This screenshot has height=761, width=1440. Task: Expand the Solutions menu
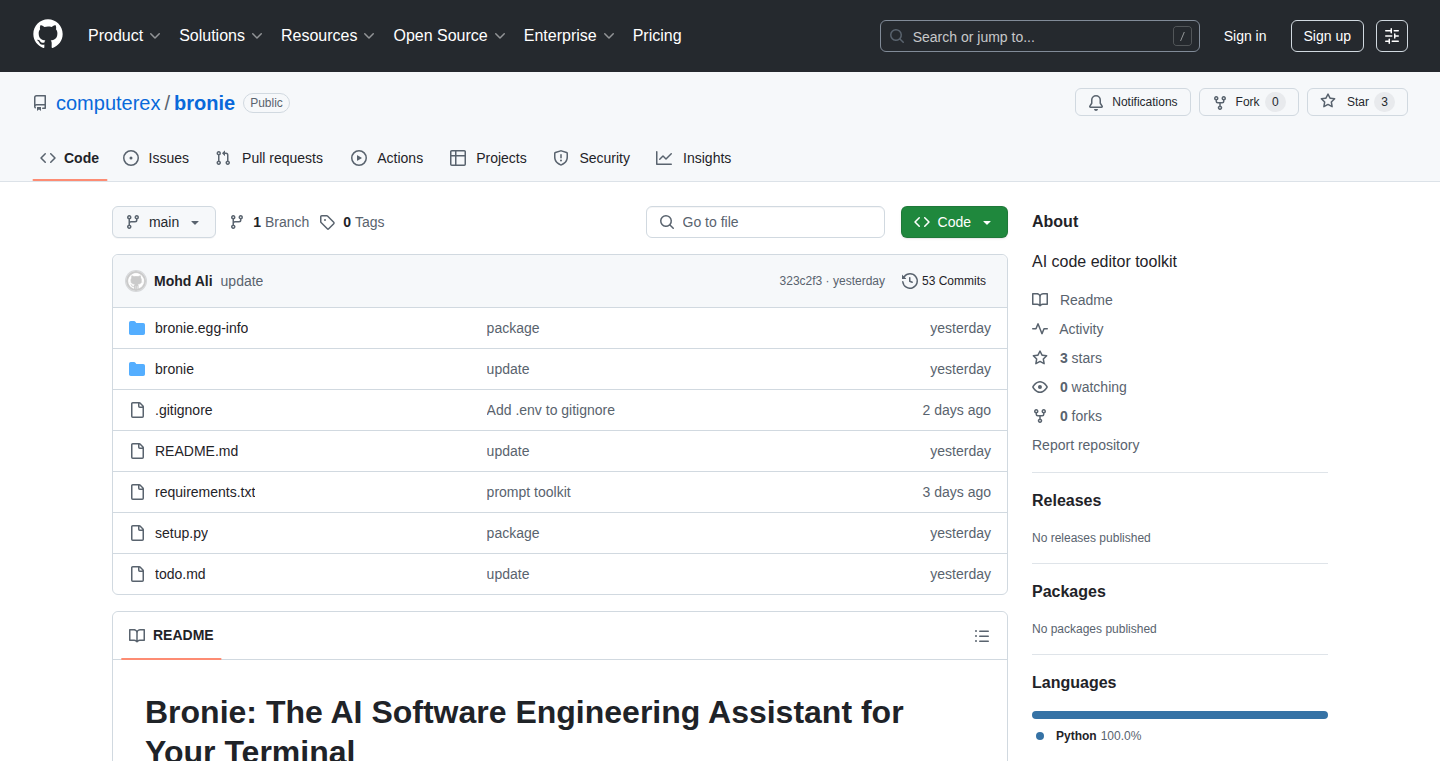[x=221, y=35]
